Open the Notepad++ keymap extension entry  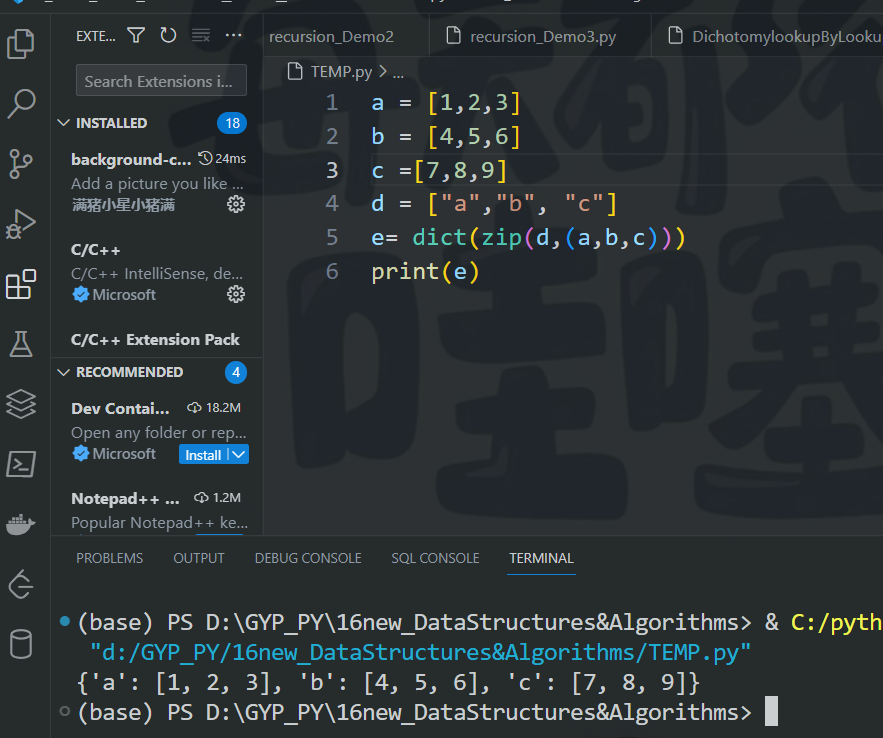pos(157,511)
